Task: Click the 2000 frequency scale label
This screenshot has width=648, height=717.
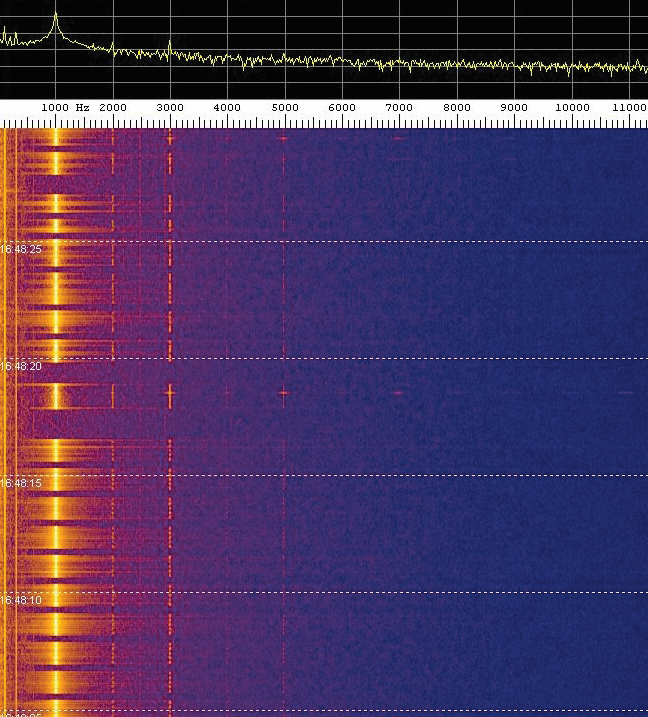Action: 113,107
